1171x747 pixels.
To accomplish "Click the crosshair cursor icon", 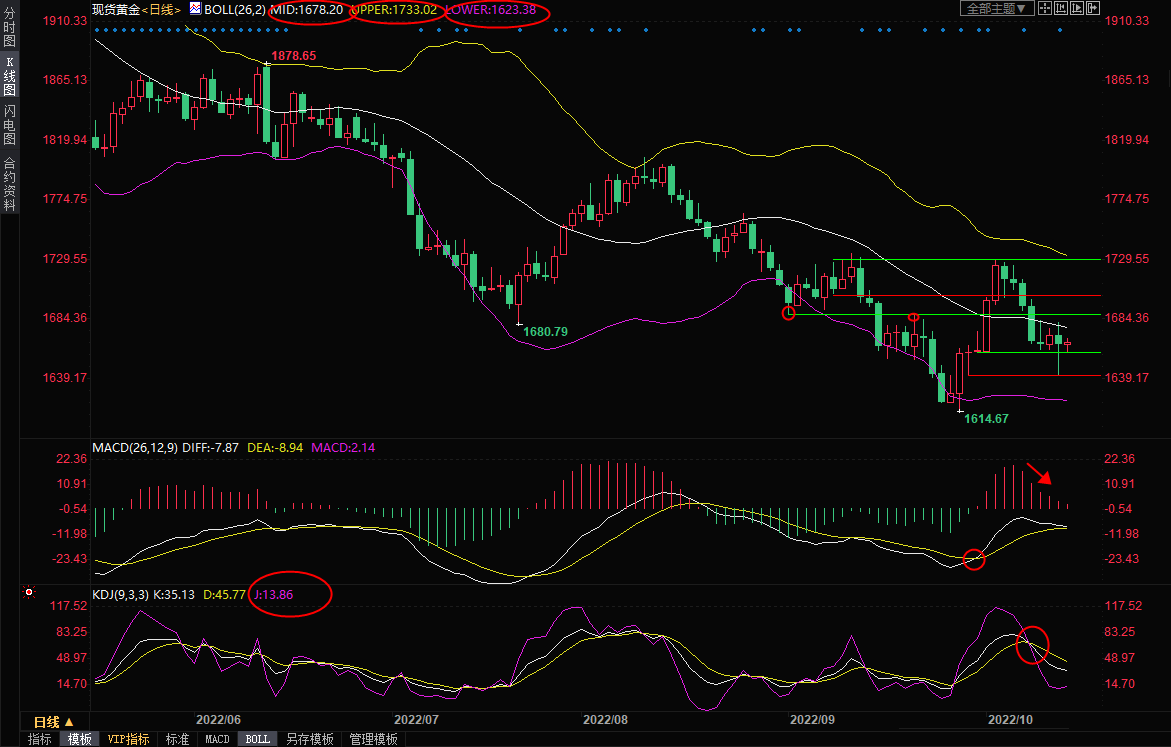I will point(1045,8).
